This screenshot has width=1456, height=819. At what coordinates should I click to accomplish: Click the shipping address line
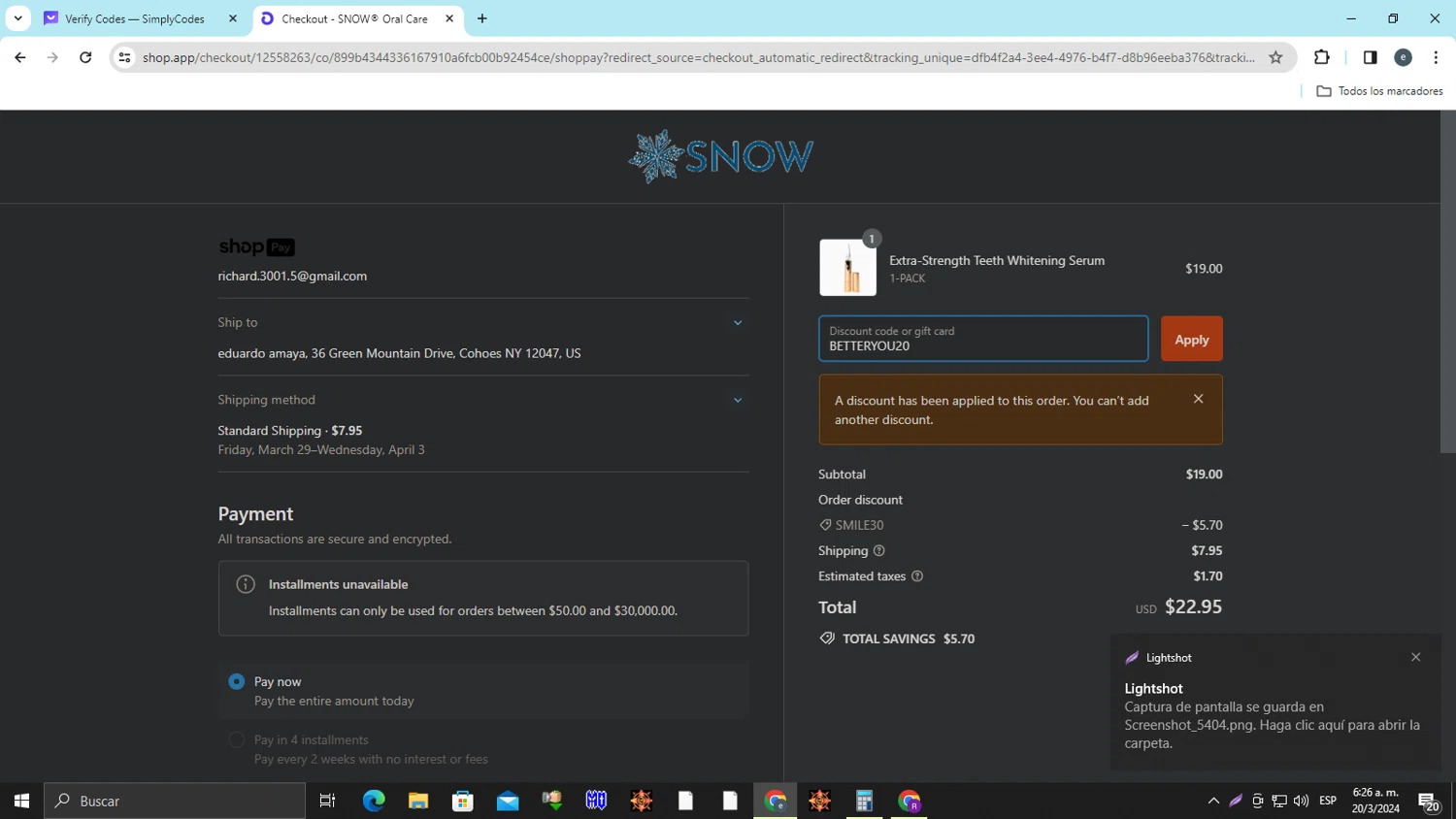point(399,353)
